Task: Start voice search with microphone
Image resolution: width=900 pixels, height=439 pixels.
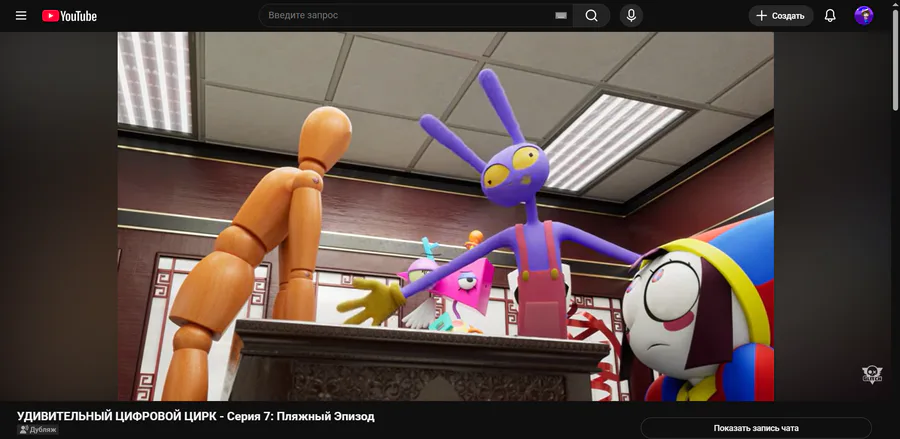Action: pos(631,15)
